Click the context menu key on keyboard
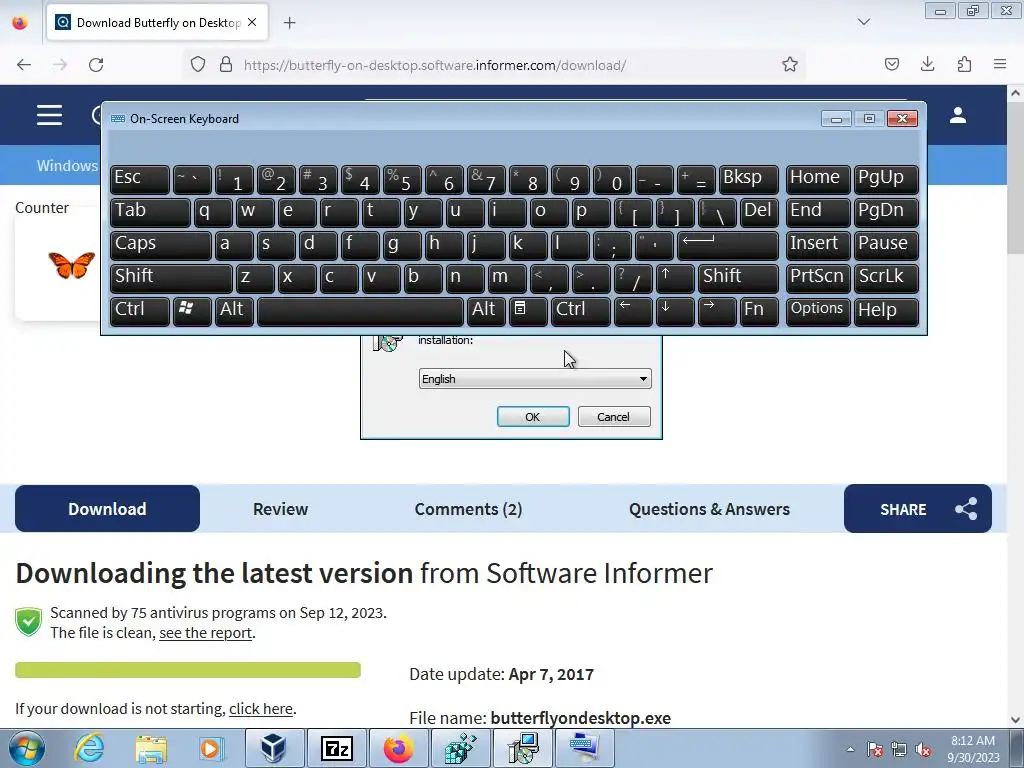The height and width of the screenshot is (768, 1024). point(528,310)
